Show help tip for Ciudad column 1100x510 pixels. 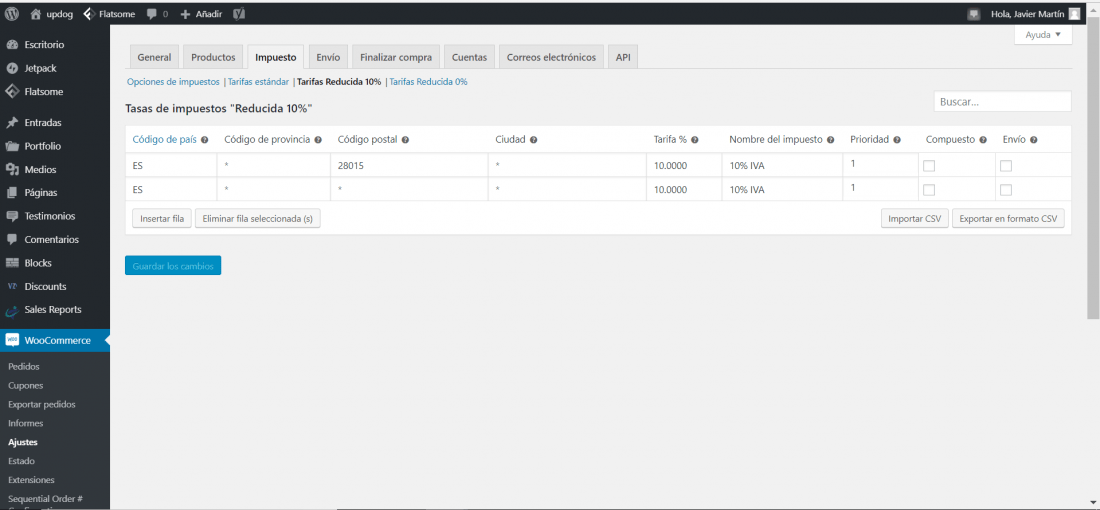click(534, 140)
